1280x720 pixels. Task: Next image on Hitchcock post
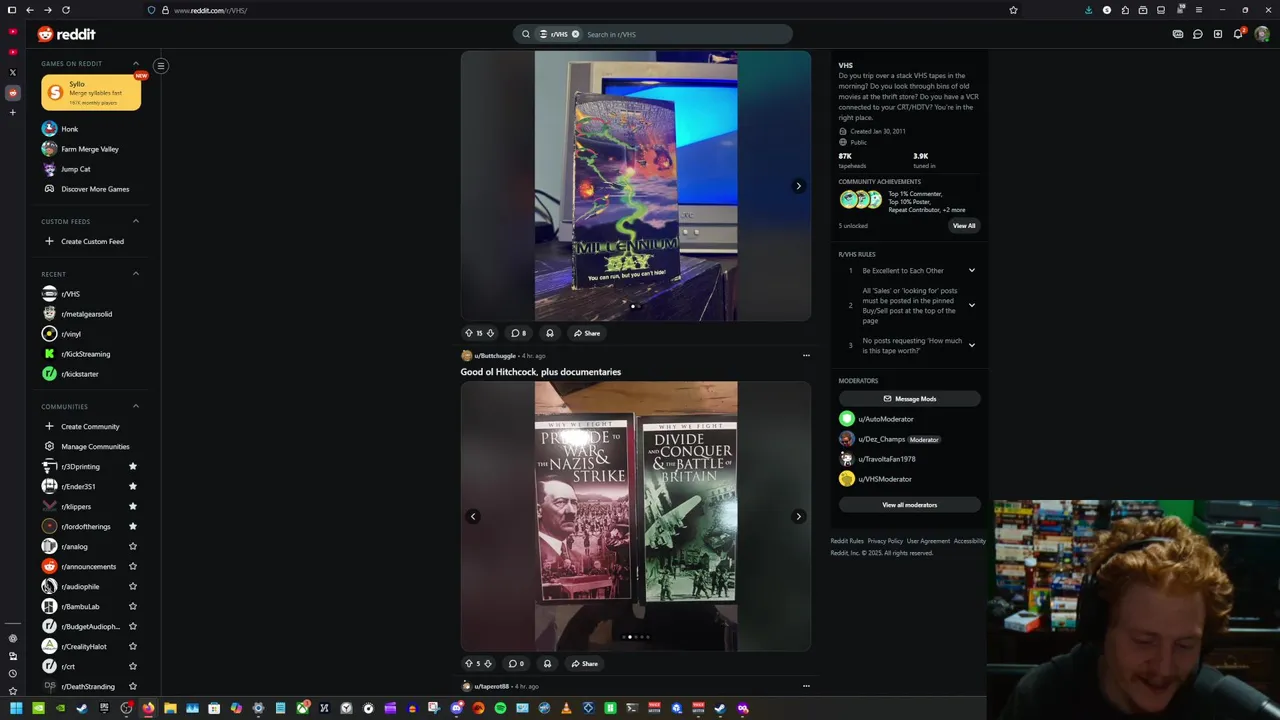pyautogui.click(x=798, y=517)
